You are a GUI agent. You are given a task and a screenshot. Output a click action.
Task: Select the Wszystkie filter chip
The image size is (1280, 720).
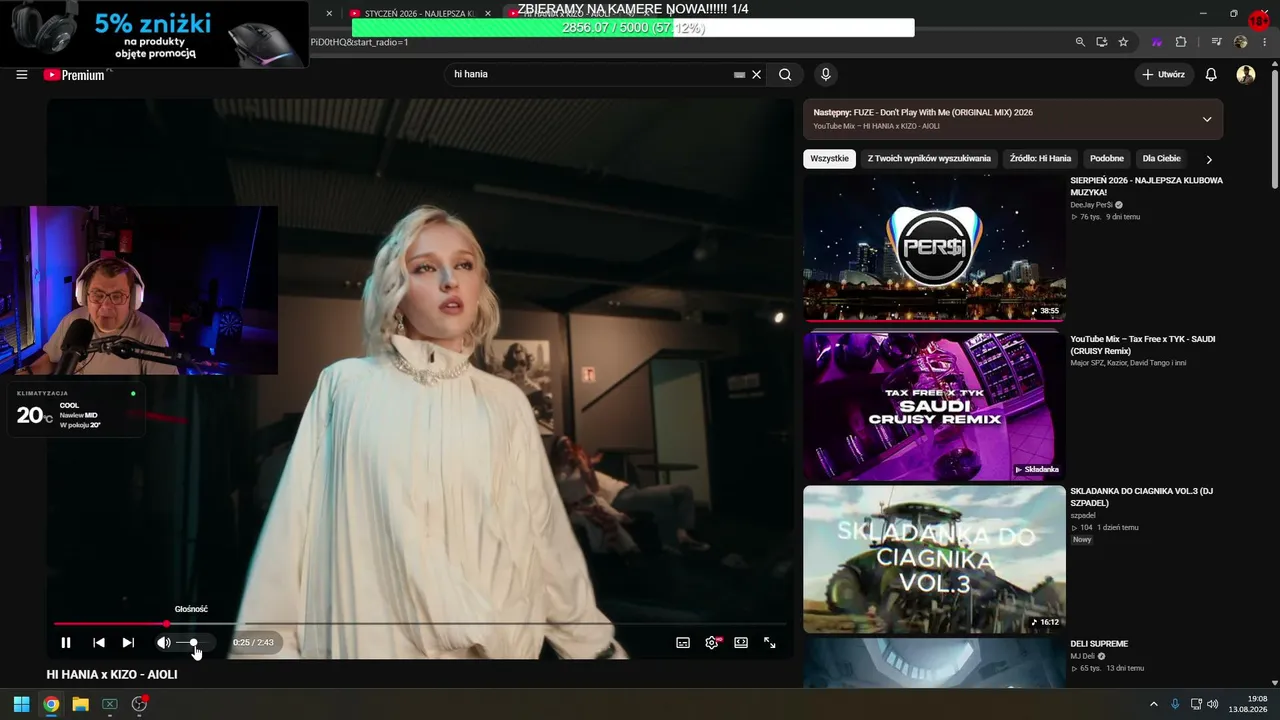[830, 158]
